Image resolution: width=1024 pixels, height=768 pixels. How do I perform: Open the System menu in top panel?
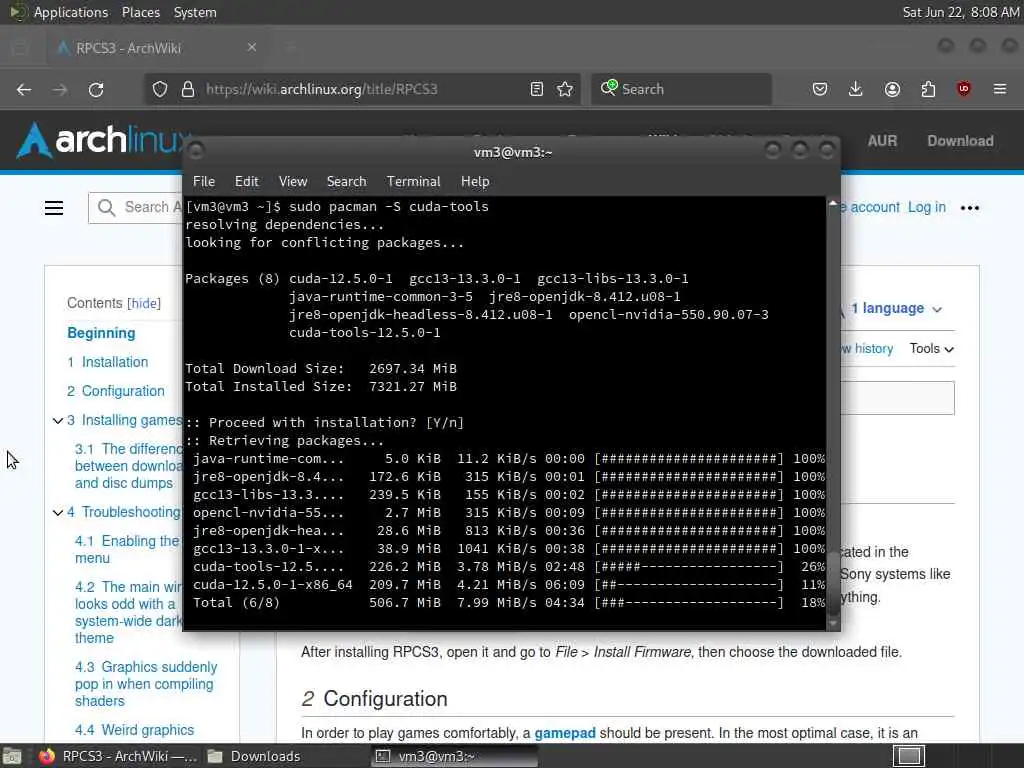click(195, 12)
